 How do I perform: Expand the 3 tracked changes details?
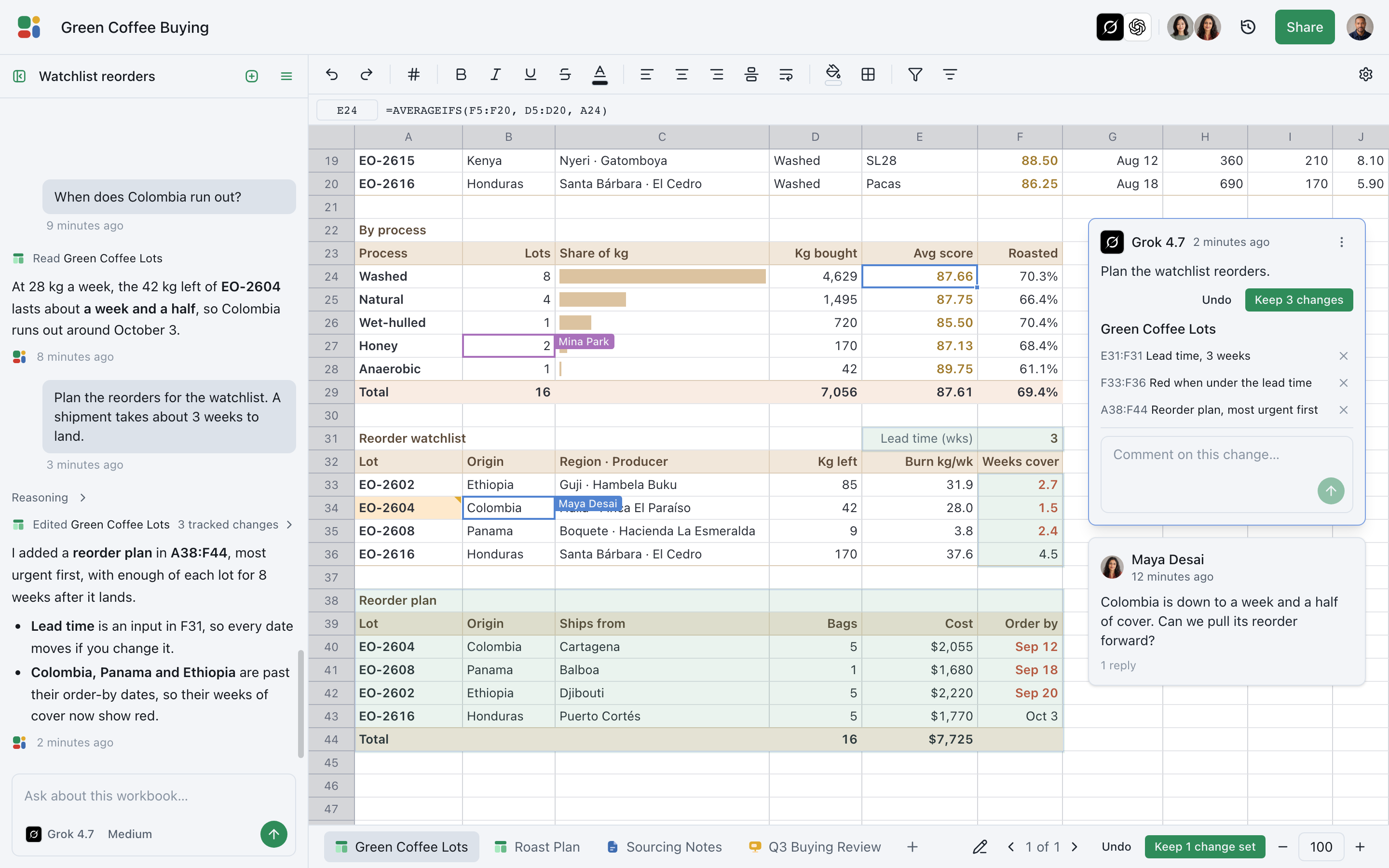(x=234, y=525)
